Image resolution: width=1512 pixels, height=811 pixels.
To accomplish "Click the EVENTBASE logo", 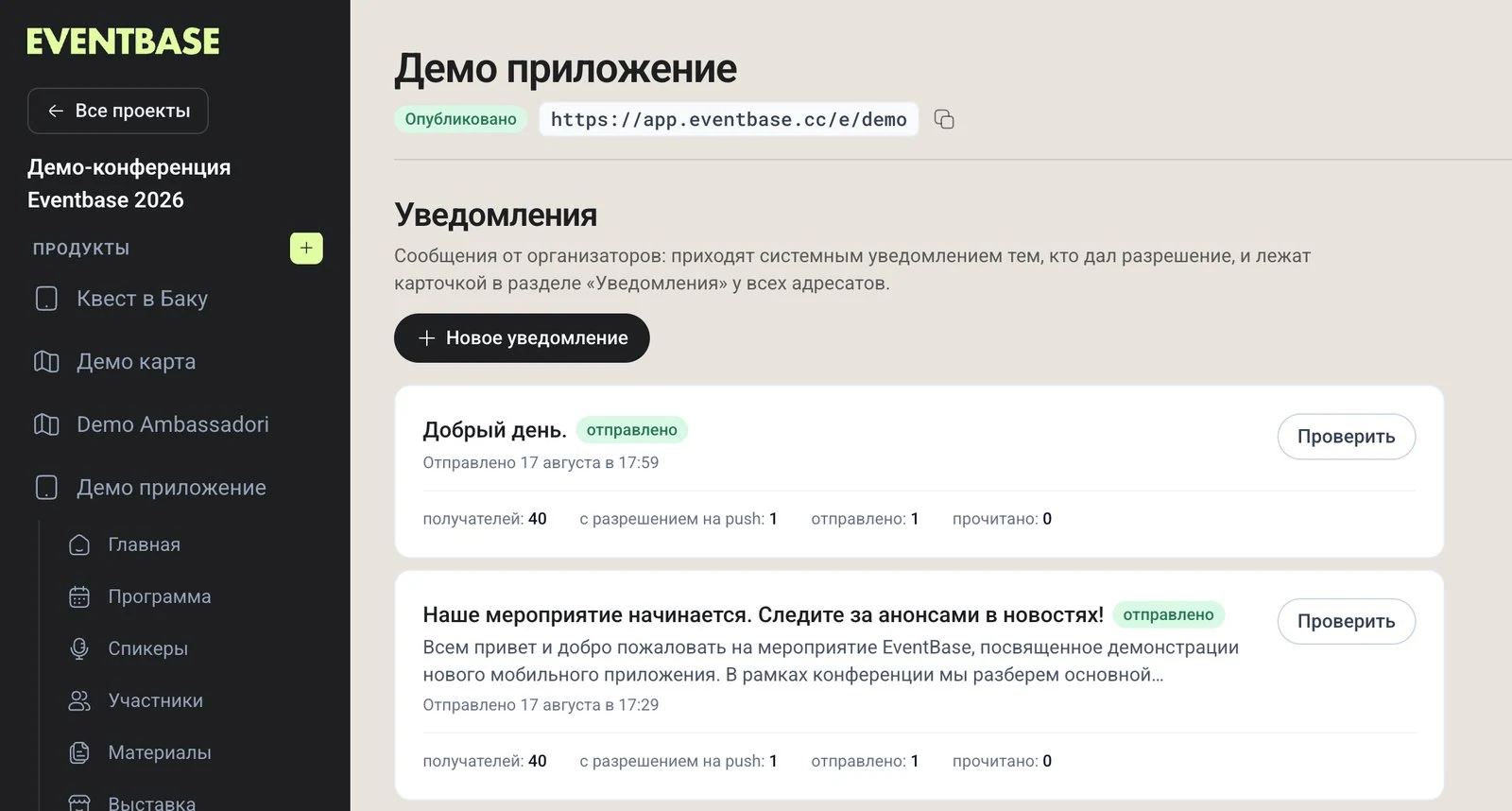I will coord(123,41).
